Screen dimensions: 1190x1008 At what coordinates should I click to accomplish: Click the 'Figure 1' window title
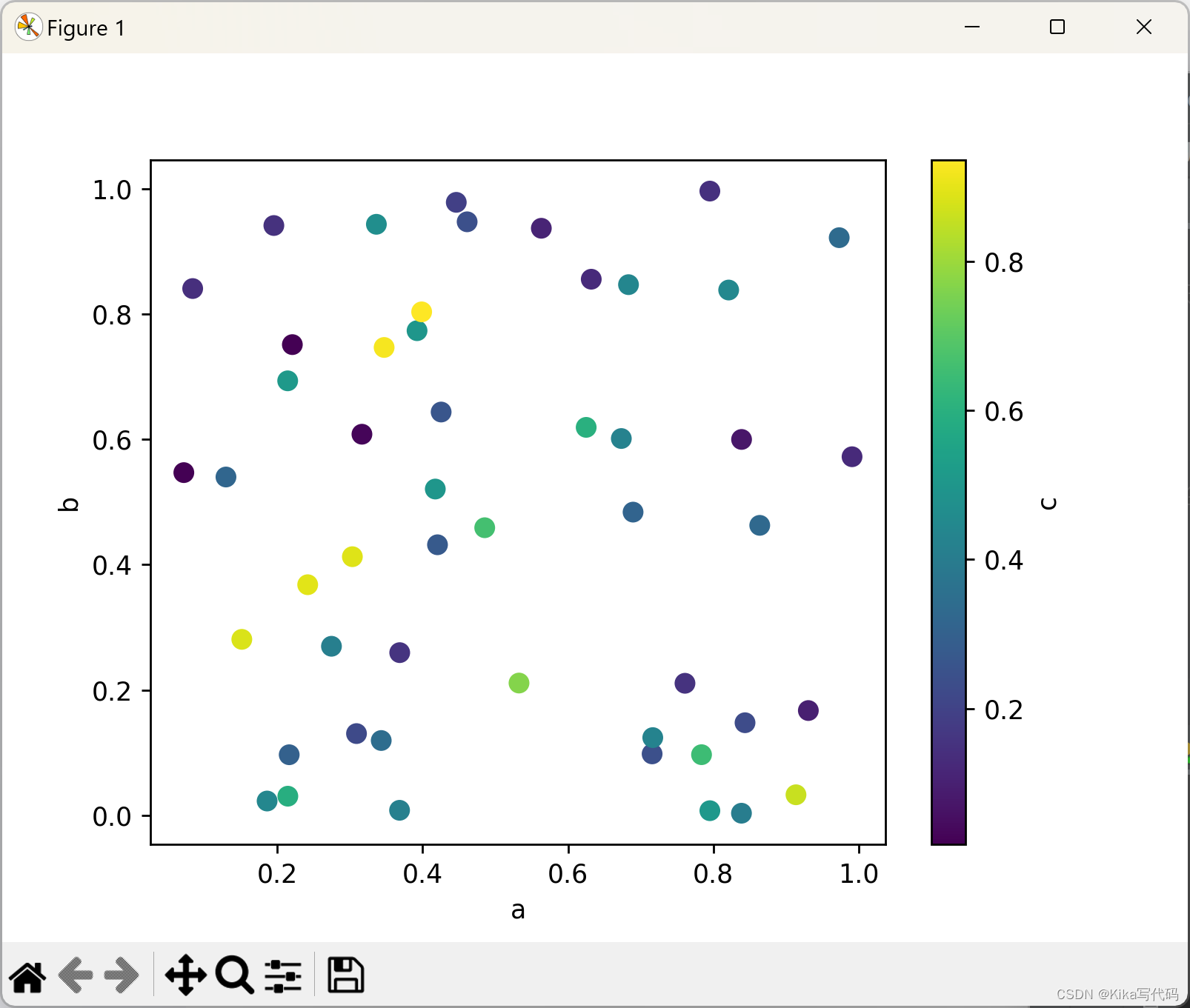86,28
